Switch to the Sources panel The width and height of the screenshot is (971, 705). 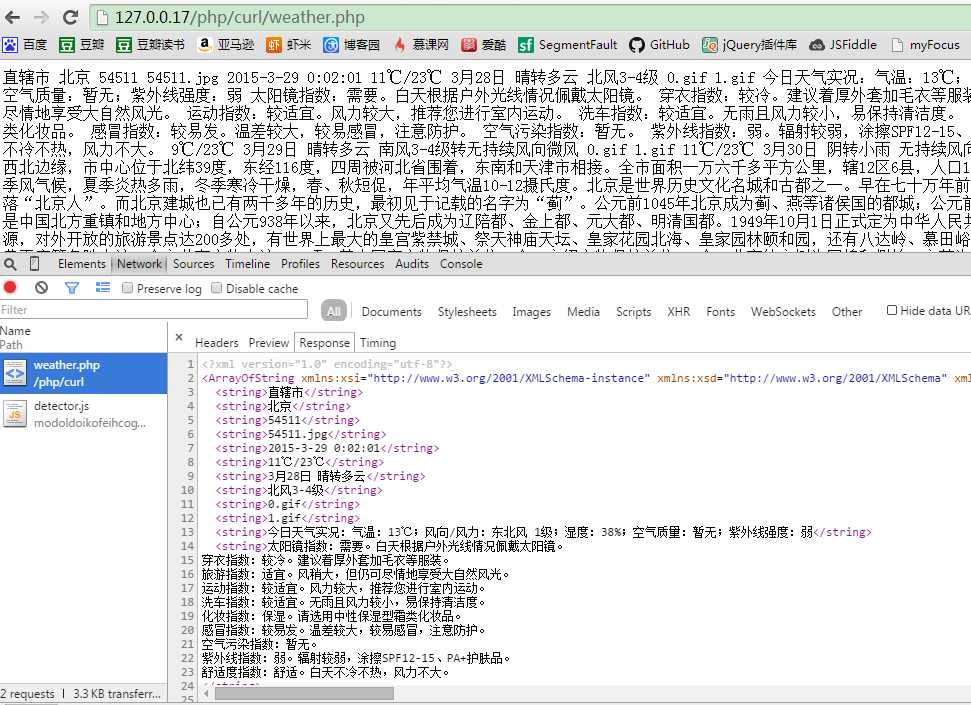[x=193, y=264]
